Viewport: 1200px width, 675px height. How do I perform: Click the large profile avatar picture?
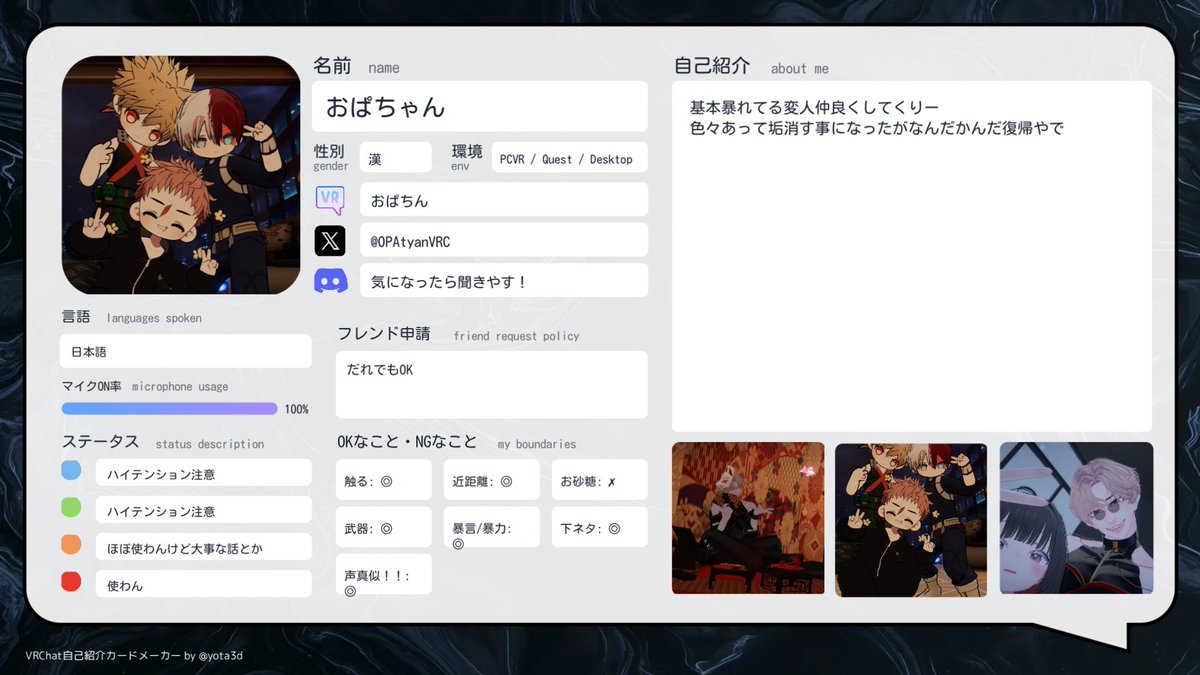coord(181,175)
